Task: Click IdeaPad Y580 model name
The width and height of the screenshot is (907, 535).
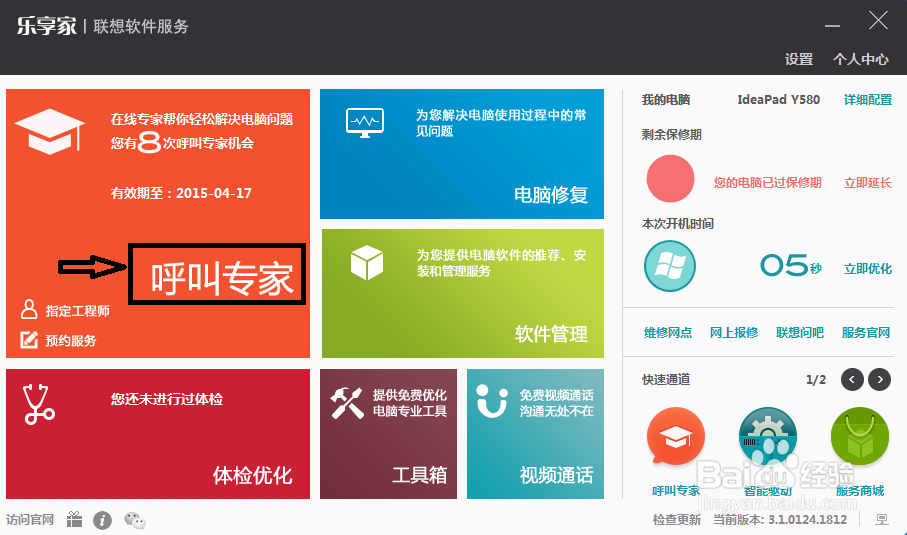Action: [779, 99]
